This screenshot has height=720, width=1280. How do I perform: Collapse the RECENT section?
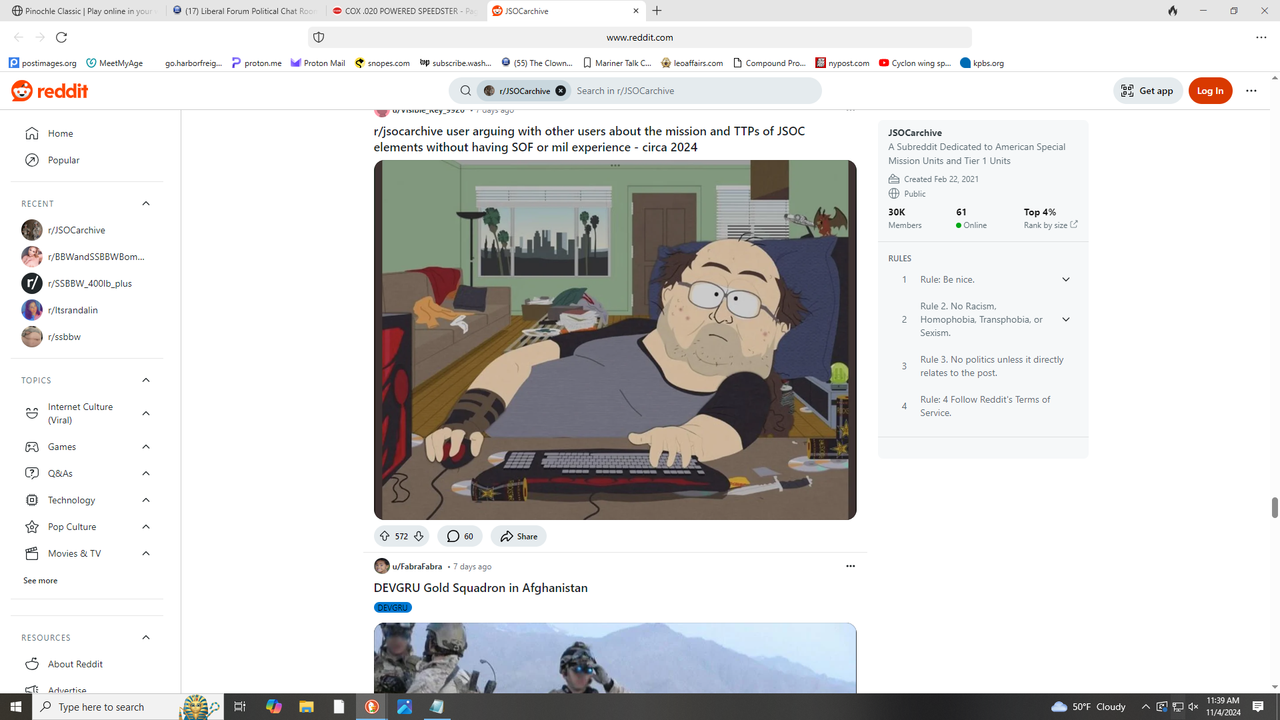146,203
